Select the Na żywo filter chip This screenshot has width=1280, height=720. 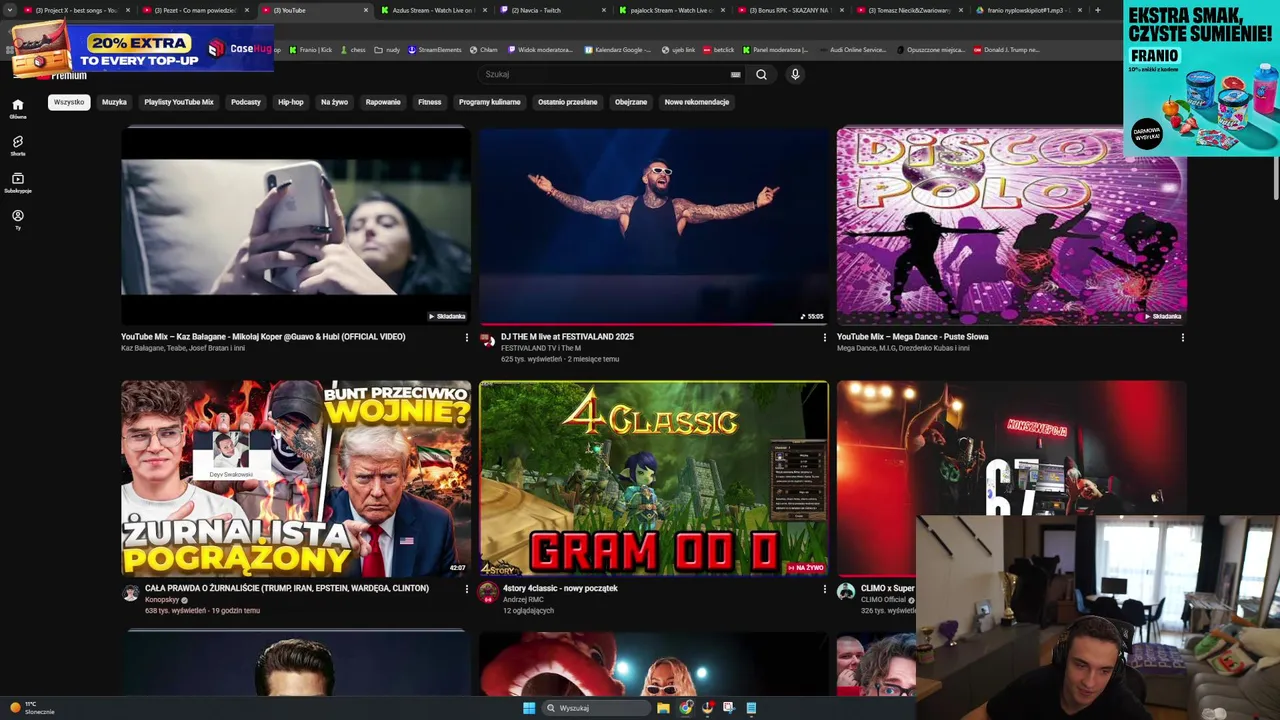[334, 102]
